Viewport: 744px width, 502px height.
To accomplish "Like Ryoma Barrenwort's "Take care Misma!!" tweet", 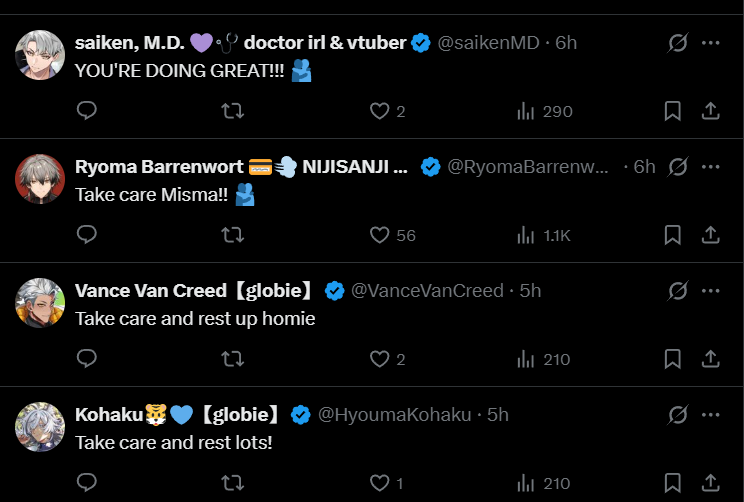I will pos(379,235).
